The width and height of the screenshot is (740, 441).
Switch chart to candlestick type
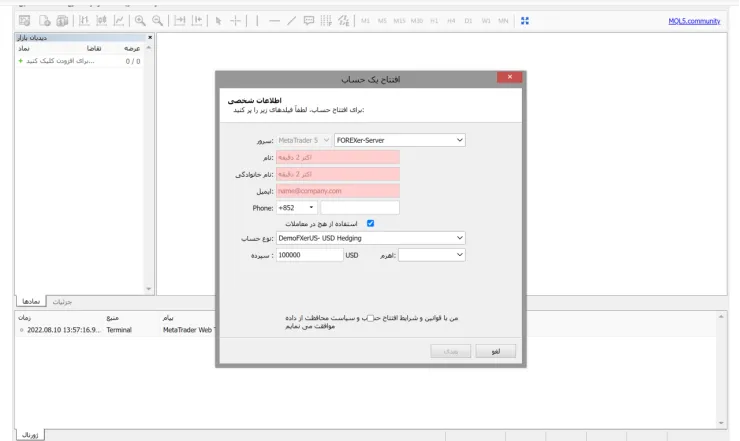point(101,21)
